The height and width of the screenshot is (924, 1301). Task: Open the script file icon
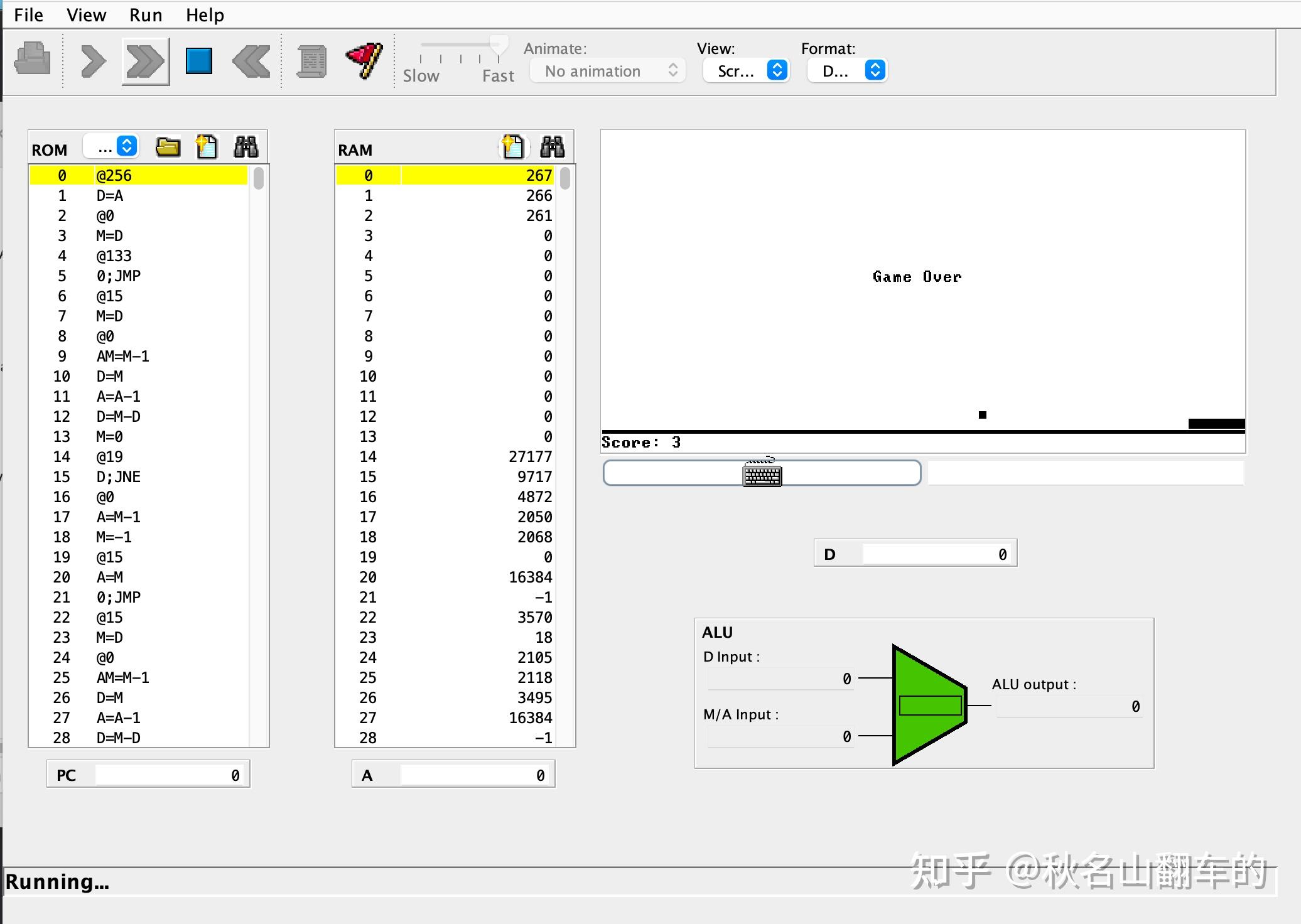pos(311,61)
